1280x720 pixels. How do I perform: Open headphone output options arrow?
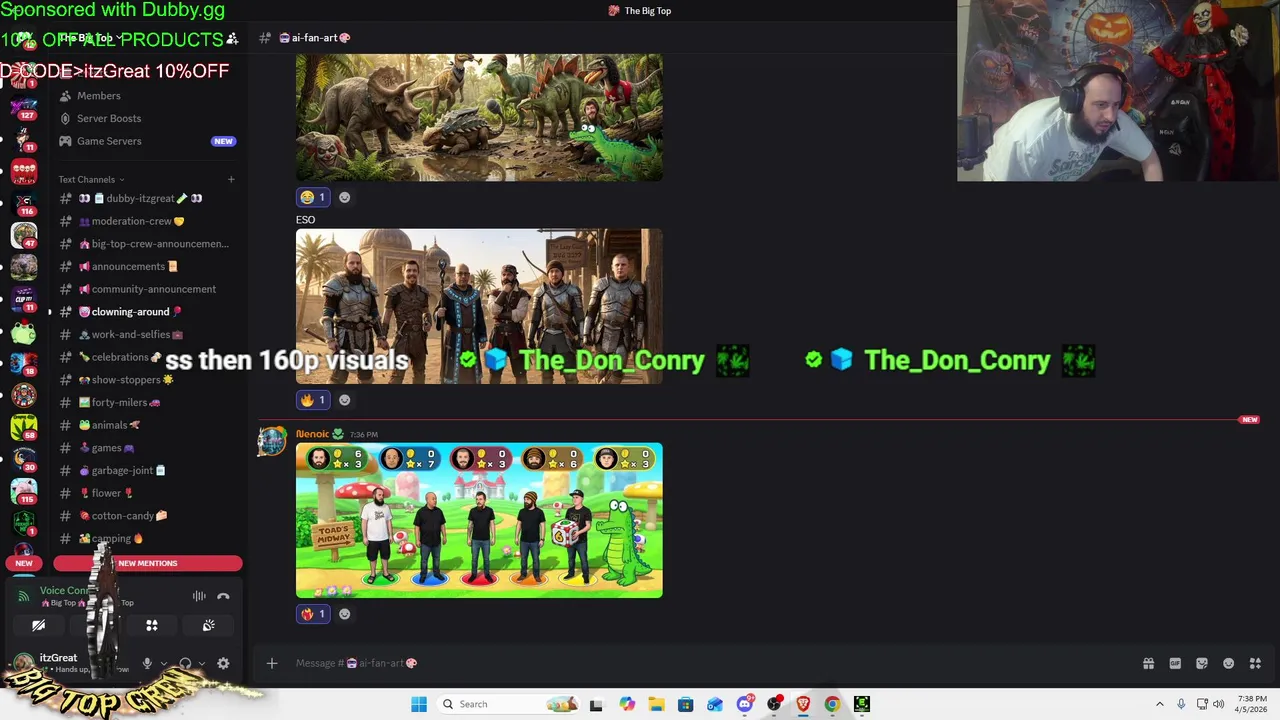click(201, 663)
